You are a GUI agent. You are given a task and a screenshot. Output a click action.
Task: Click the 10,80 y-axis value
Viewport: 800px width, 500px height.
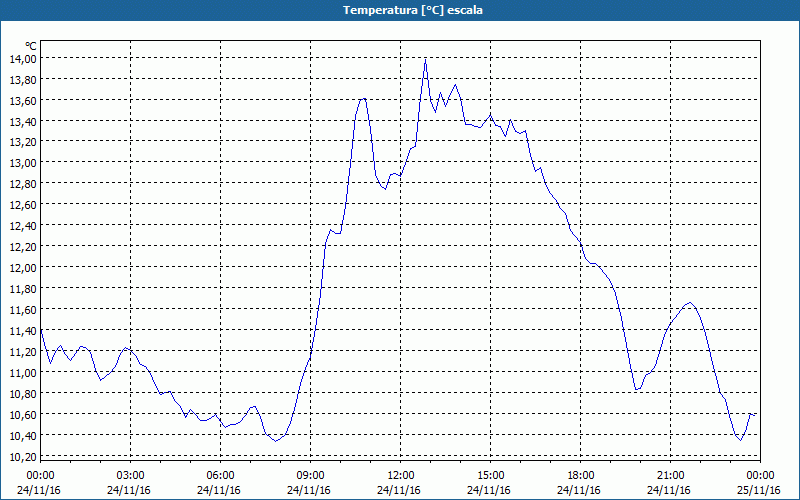[x=23, y=393]
